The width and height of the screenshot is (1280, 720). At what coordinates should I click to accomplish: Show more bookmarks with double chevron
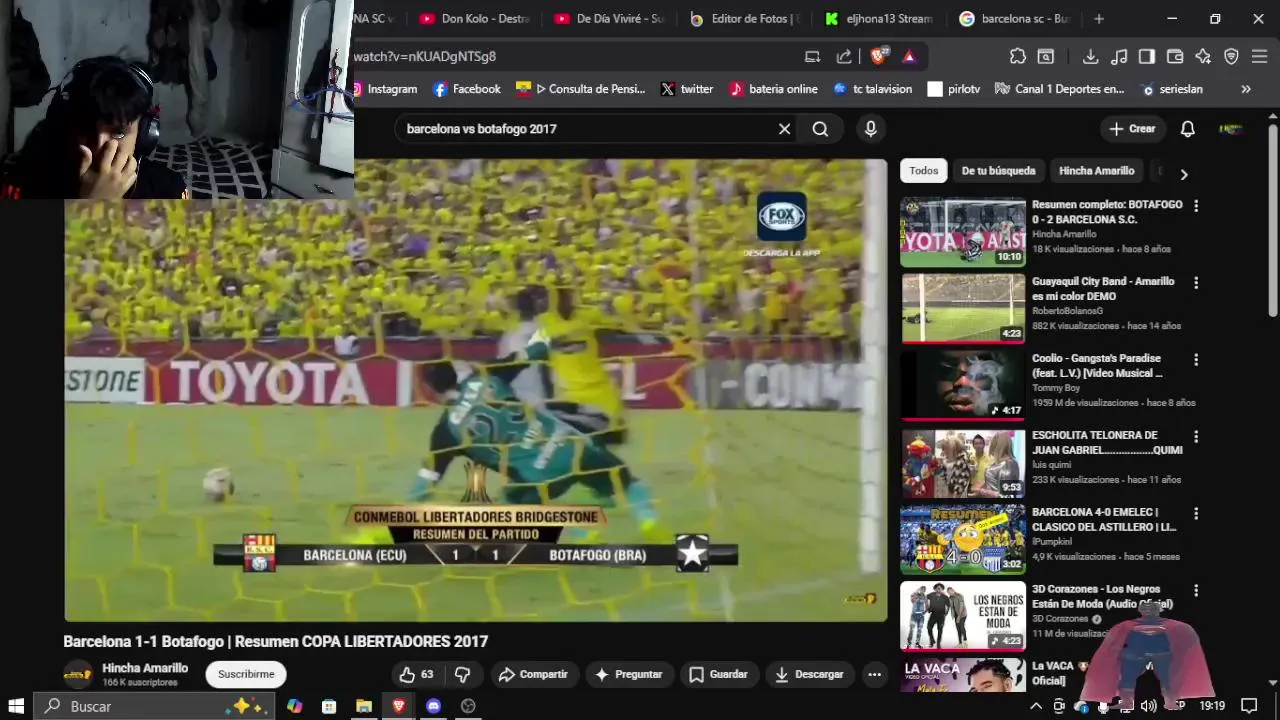[1246, 89]
